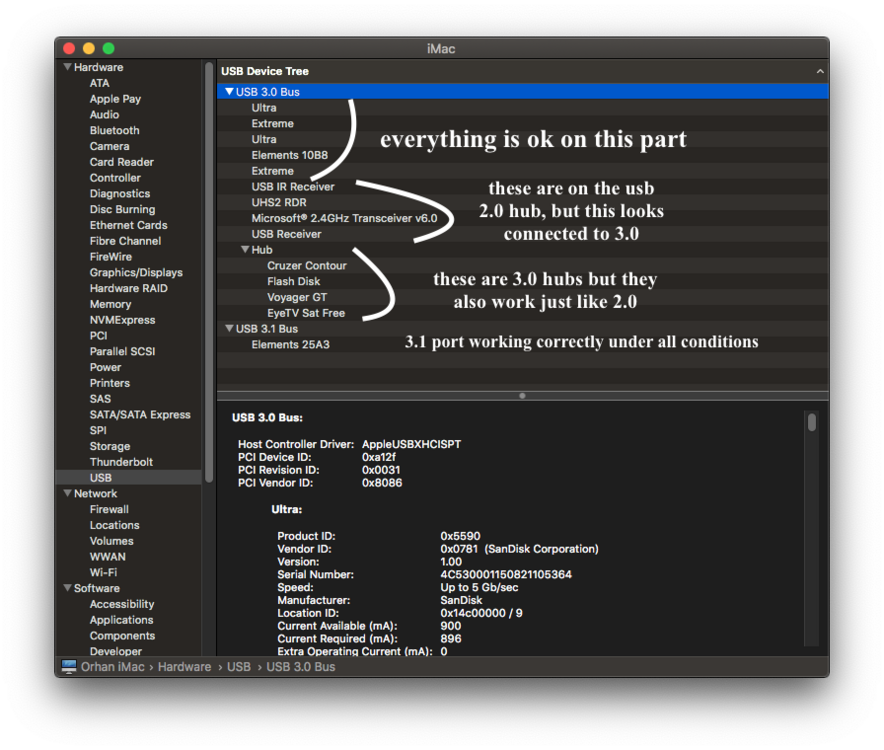Select Bluetooth in the Hardware sidebar
884x750 pixels.
(114, 130)
